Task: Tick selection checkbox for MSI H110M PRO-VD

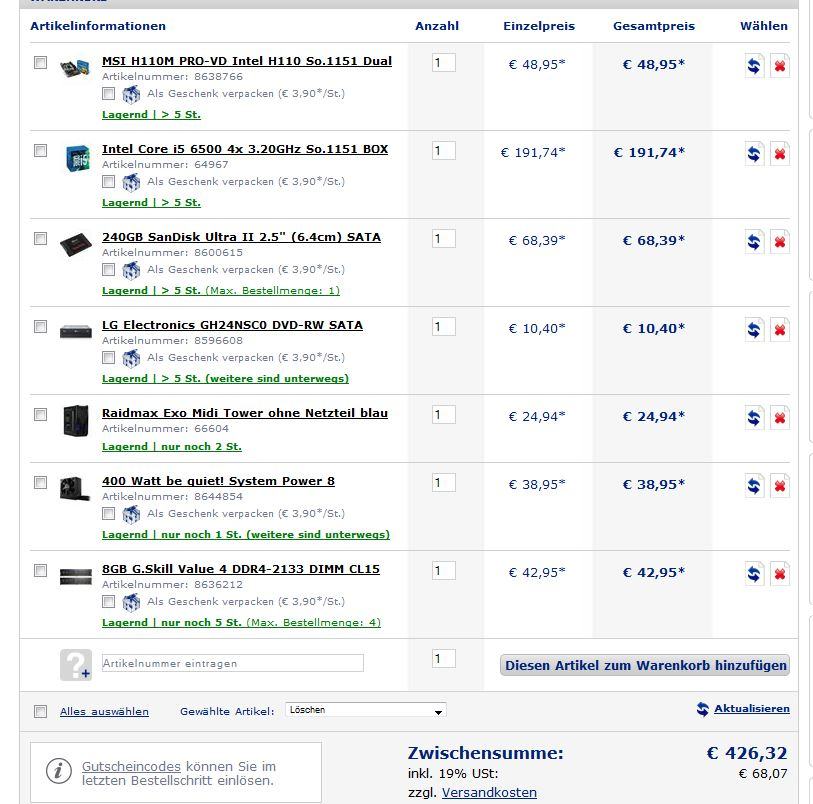Action: pos(40,63)
